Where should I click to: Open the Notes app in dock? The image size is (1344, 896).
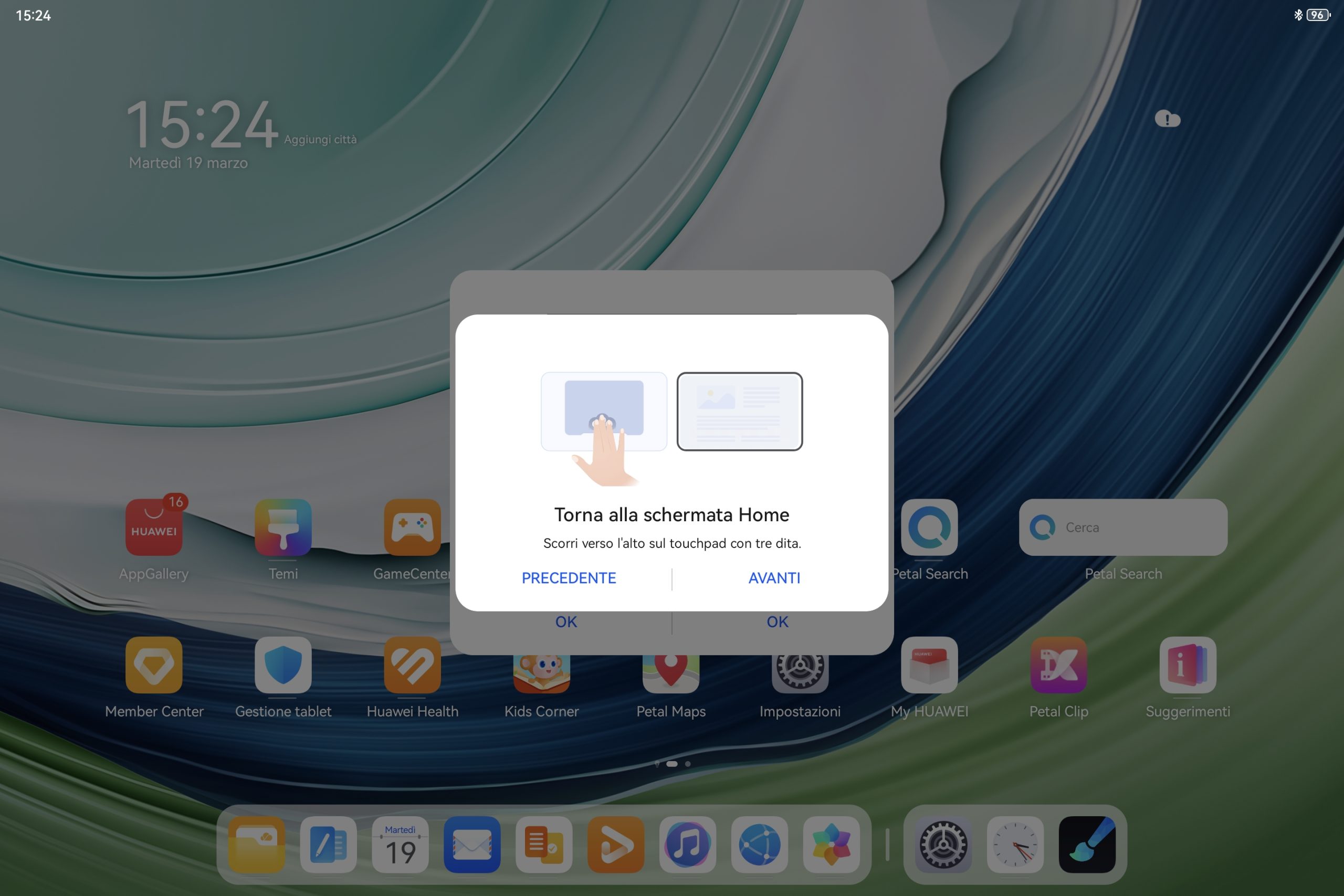329,845
